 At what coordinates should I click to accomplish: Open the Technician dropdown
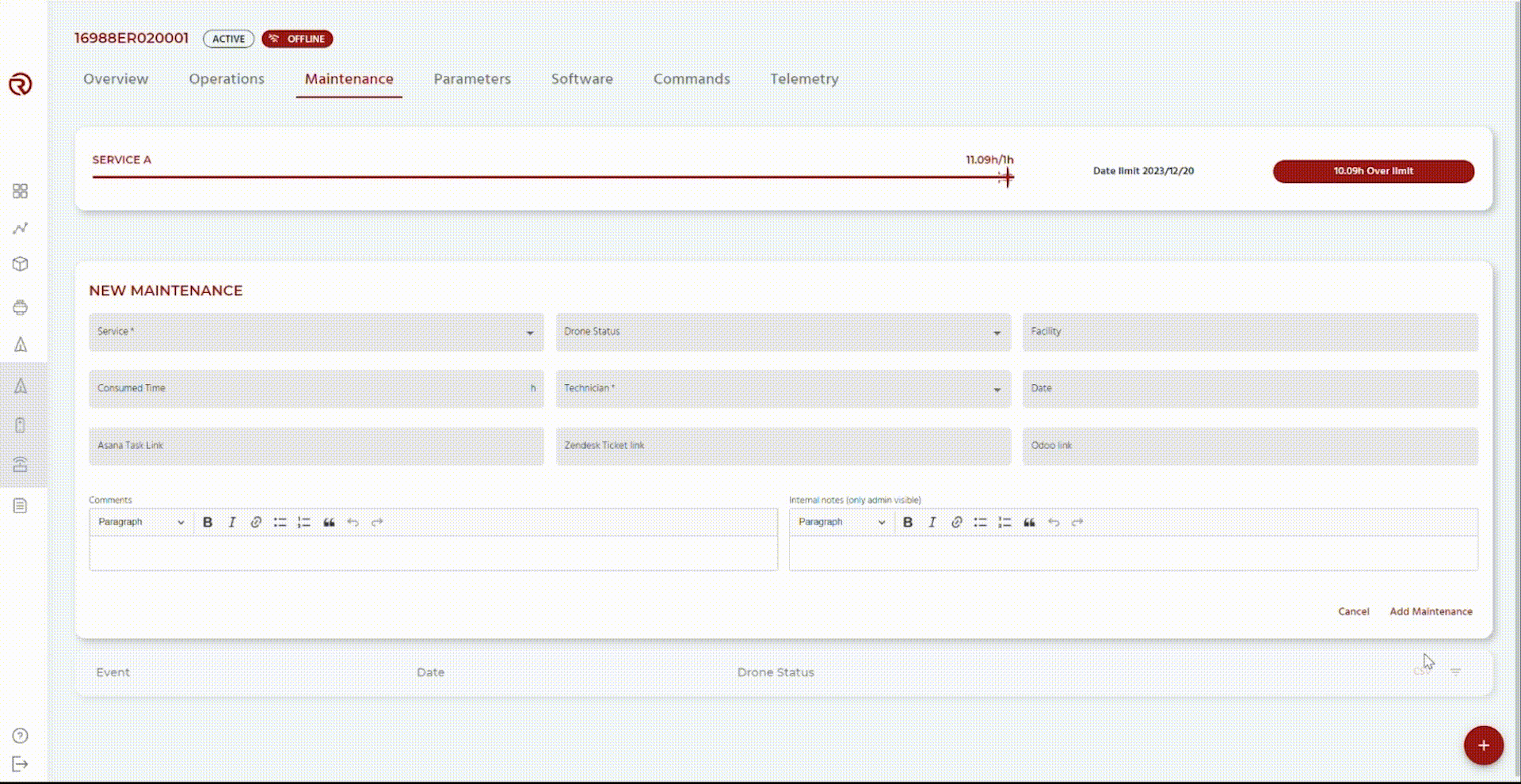click(x=783, y=389)
